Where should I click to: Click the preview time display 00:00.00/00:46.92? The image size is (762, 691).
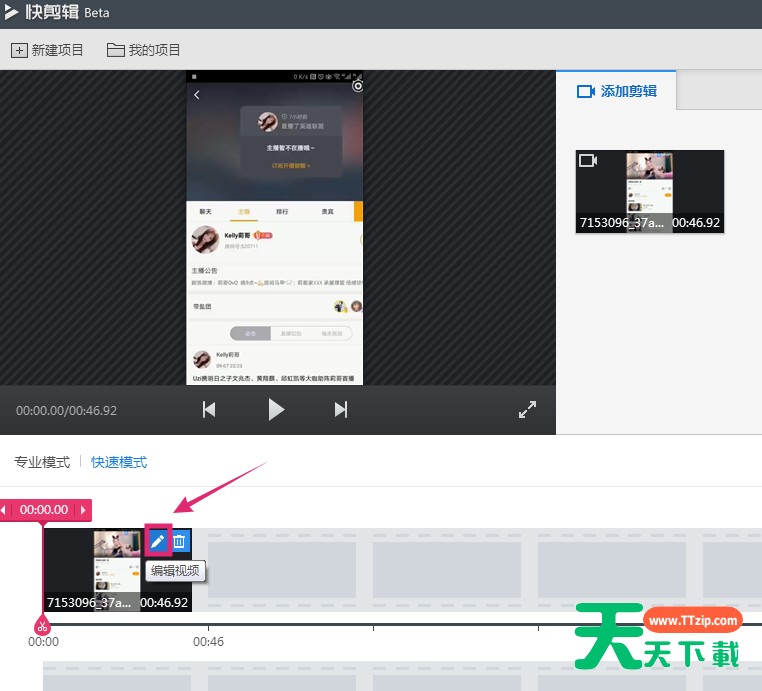(x=67, y=411)
